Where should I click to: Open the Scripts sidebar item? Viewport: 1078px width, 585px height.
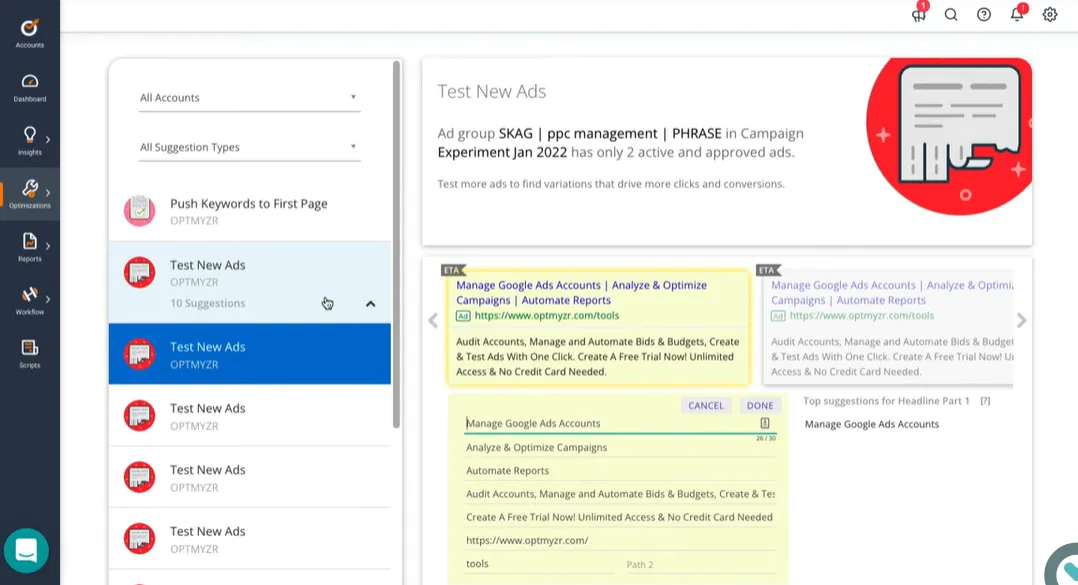(30, 353)
